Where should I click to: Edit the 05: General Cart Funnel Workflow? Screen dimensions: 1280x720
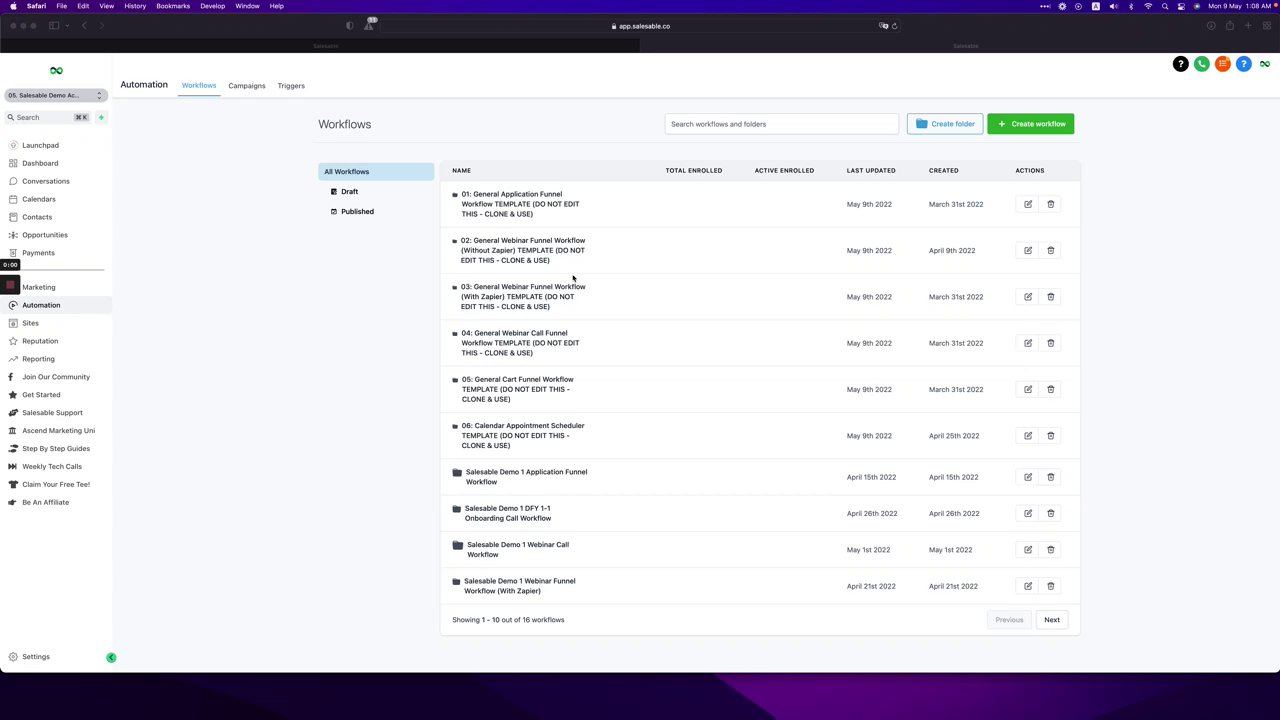[x=1028, y=389]
